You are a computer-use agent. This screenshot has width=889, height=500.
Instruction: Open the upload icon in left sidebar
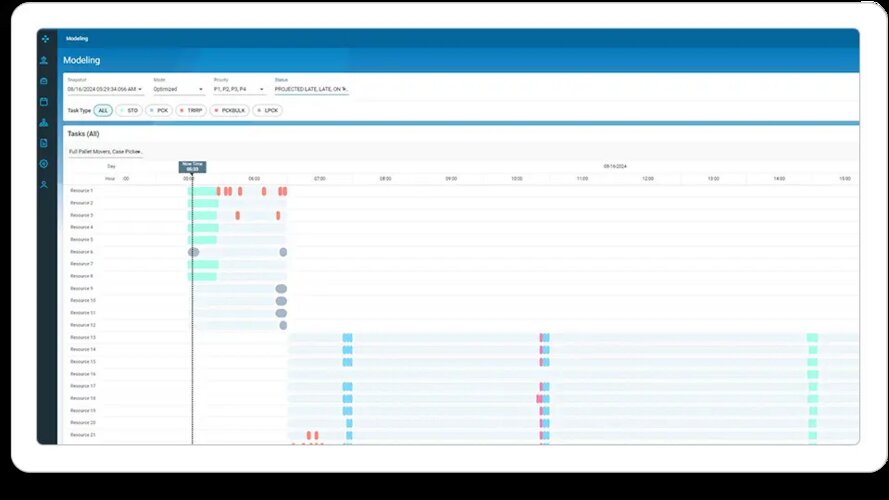click(x=44, y=60)
